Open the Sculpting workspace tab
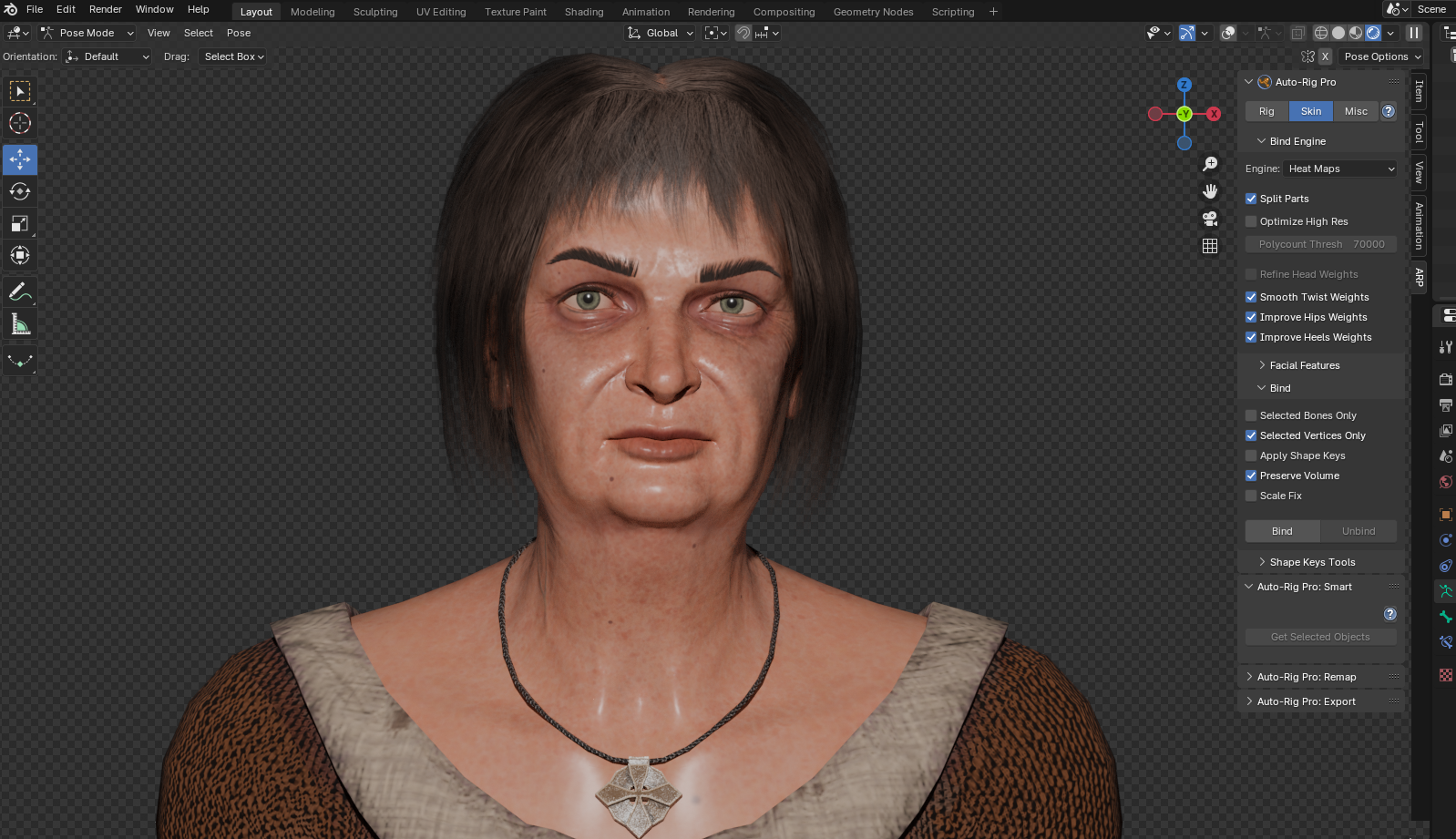 tap(375, 12)
